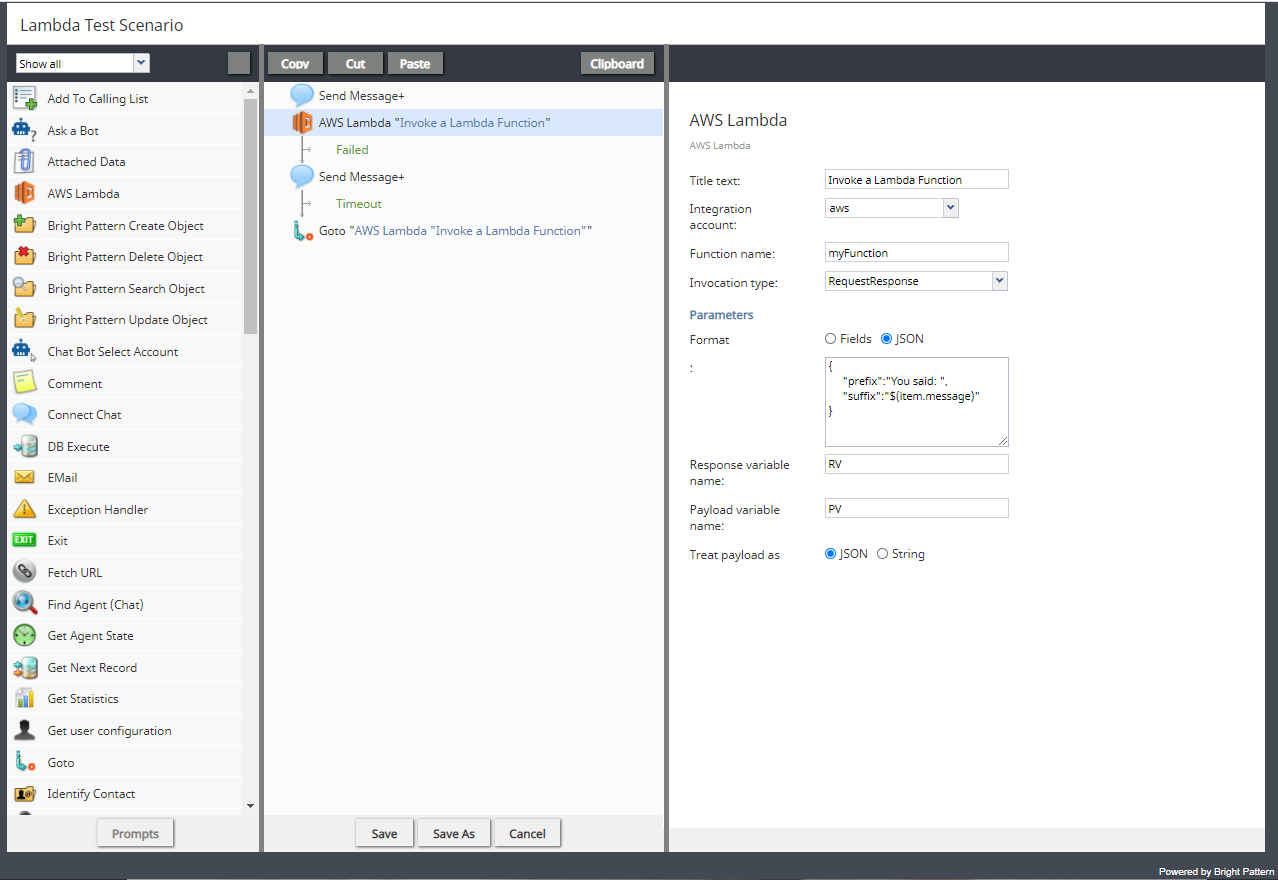Click the Title text input field

(917, 179)
